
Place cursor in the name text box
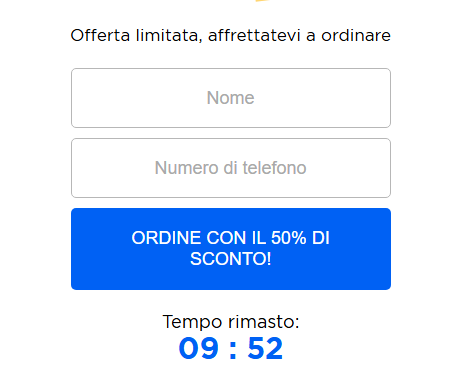coord(231,98)
